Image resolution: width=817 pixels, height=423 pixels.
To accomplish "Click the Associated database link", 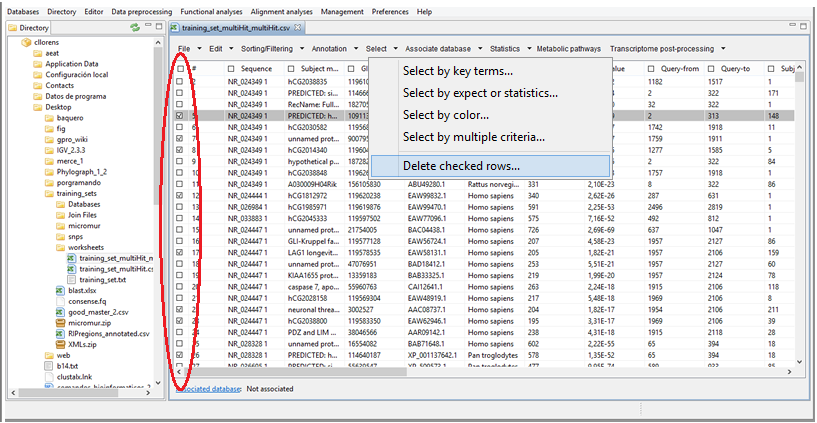I will (x=206, y=388).
